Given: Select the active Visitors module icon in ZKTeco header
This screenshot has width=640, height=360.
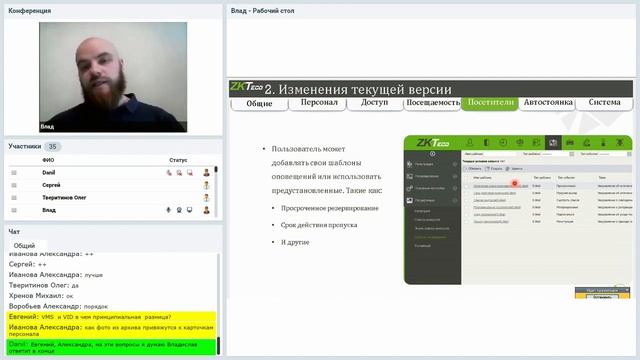Looking at the screenshot, I should click(x=553, y=142).
